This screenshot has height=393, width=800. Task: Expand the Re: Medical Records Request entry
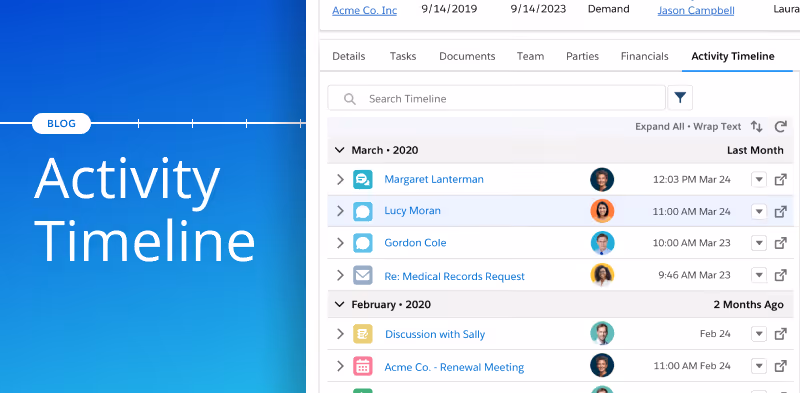click(x=340, y=276)
